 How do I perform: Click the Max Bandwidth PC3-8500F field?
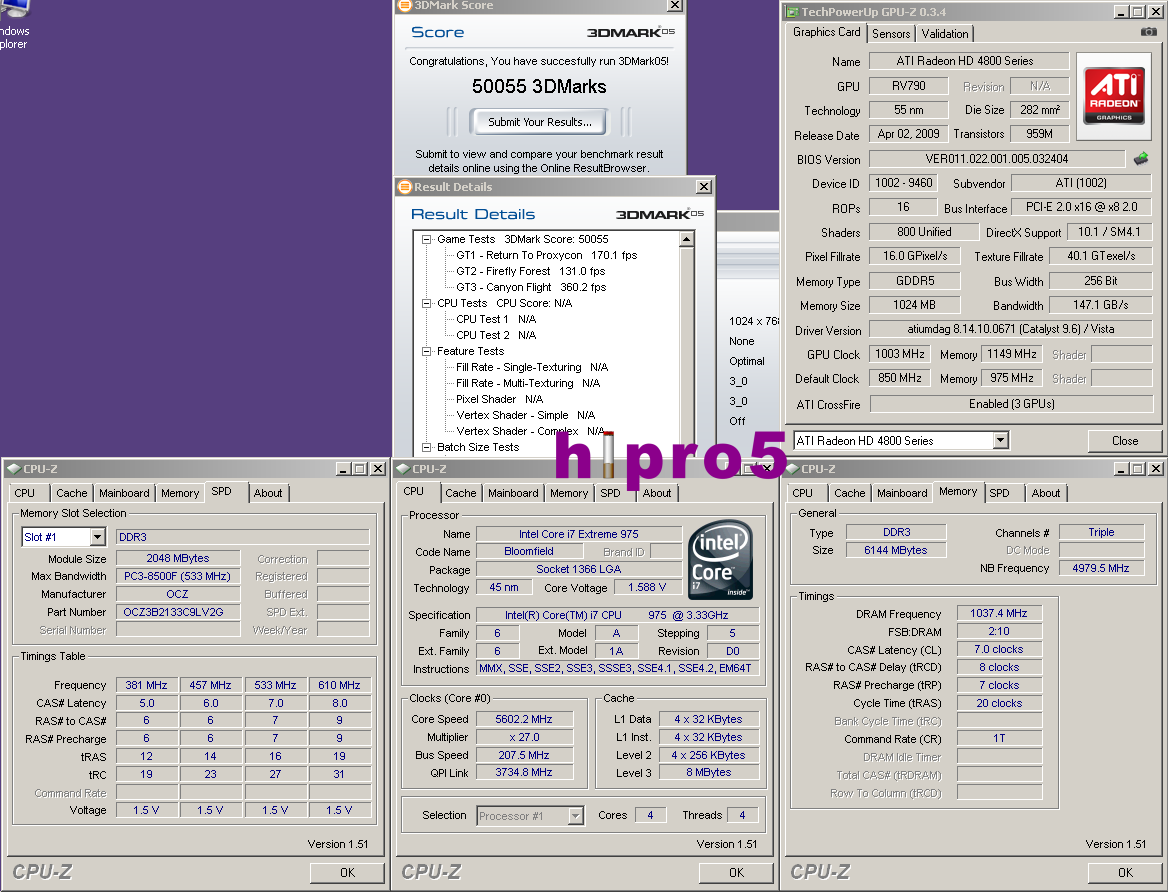pos(178,576)
